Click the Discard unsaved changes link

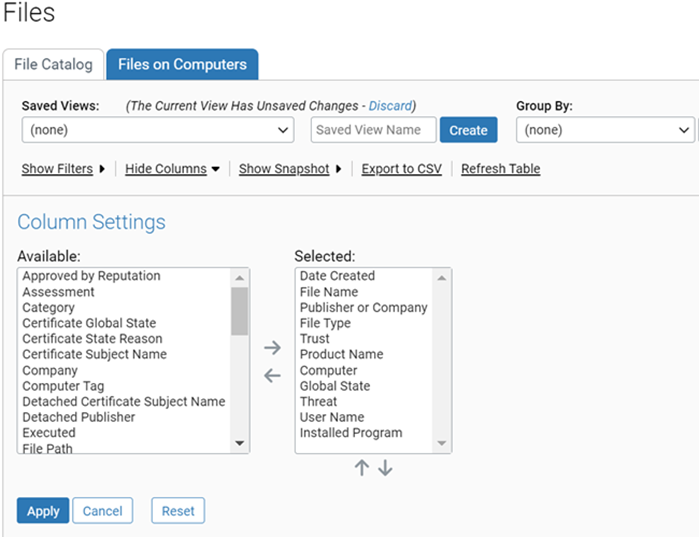(x=390, y=105)
